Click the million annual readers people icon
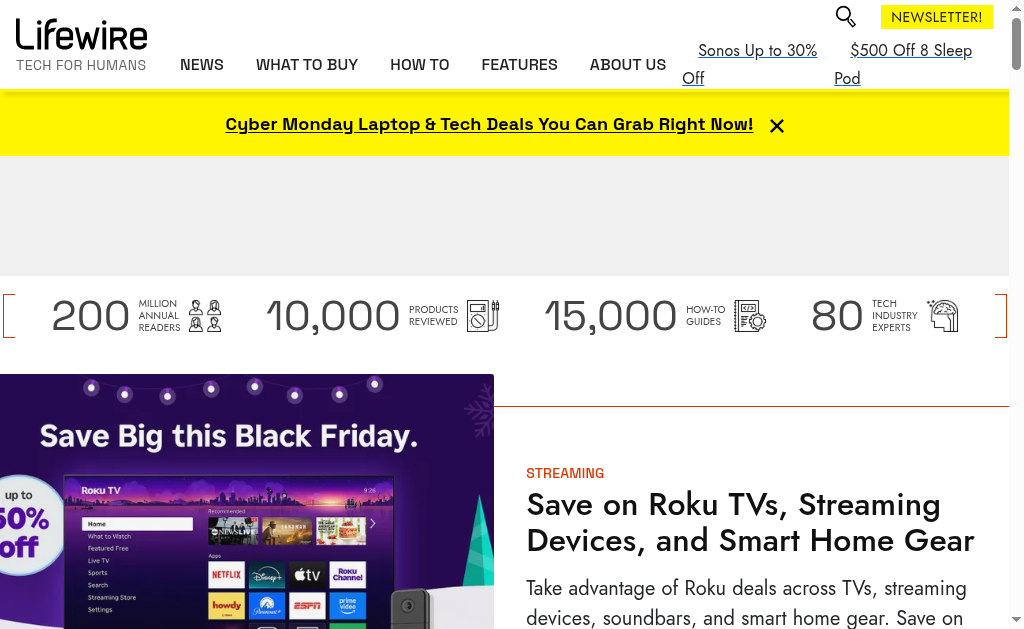 (x=205, y=316)
